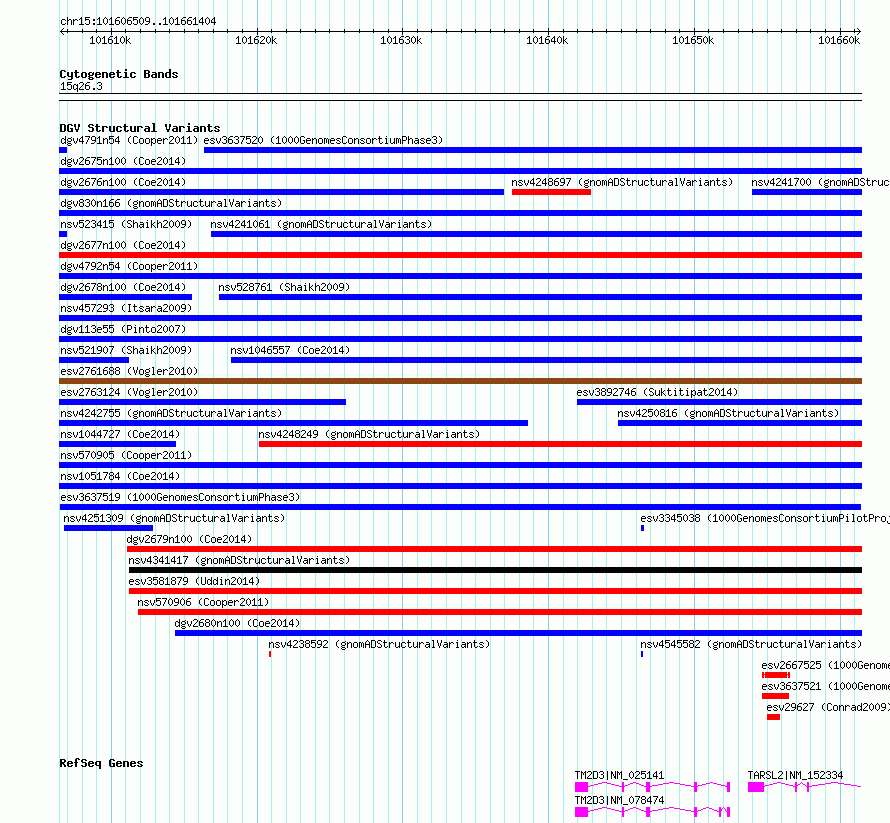The height and width of the screenshot is (823, 890).
Task: Open dgv2680n100 (Coe2014) variant
Action: [x=237, y=623]
